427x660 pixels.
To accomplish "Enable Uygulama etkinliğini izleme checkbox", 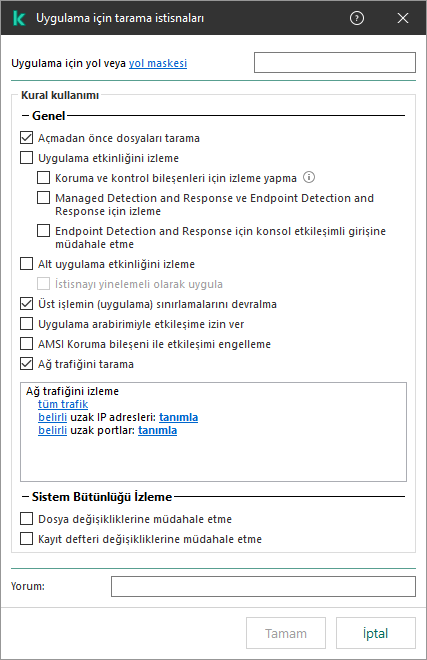I will tap(27, 158).
